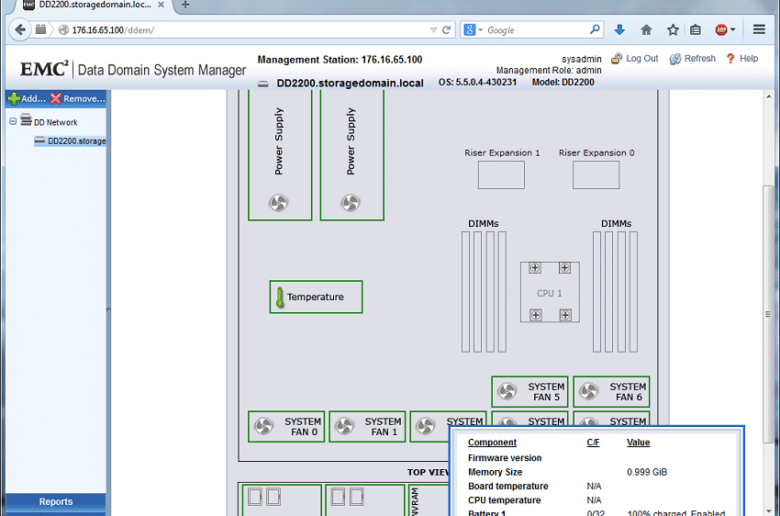Select the DD2200.storagedomain.loc browser tab
This screenshot has width=780, height=516.
click(x=95, y=4)
